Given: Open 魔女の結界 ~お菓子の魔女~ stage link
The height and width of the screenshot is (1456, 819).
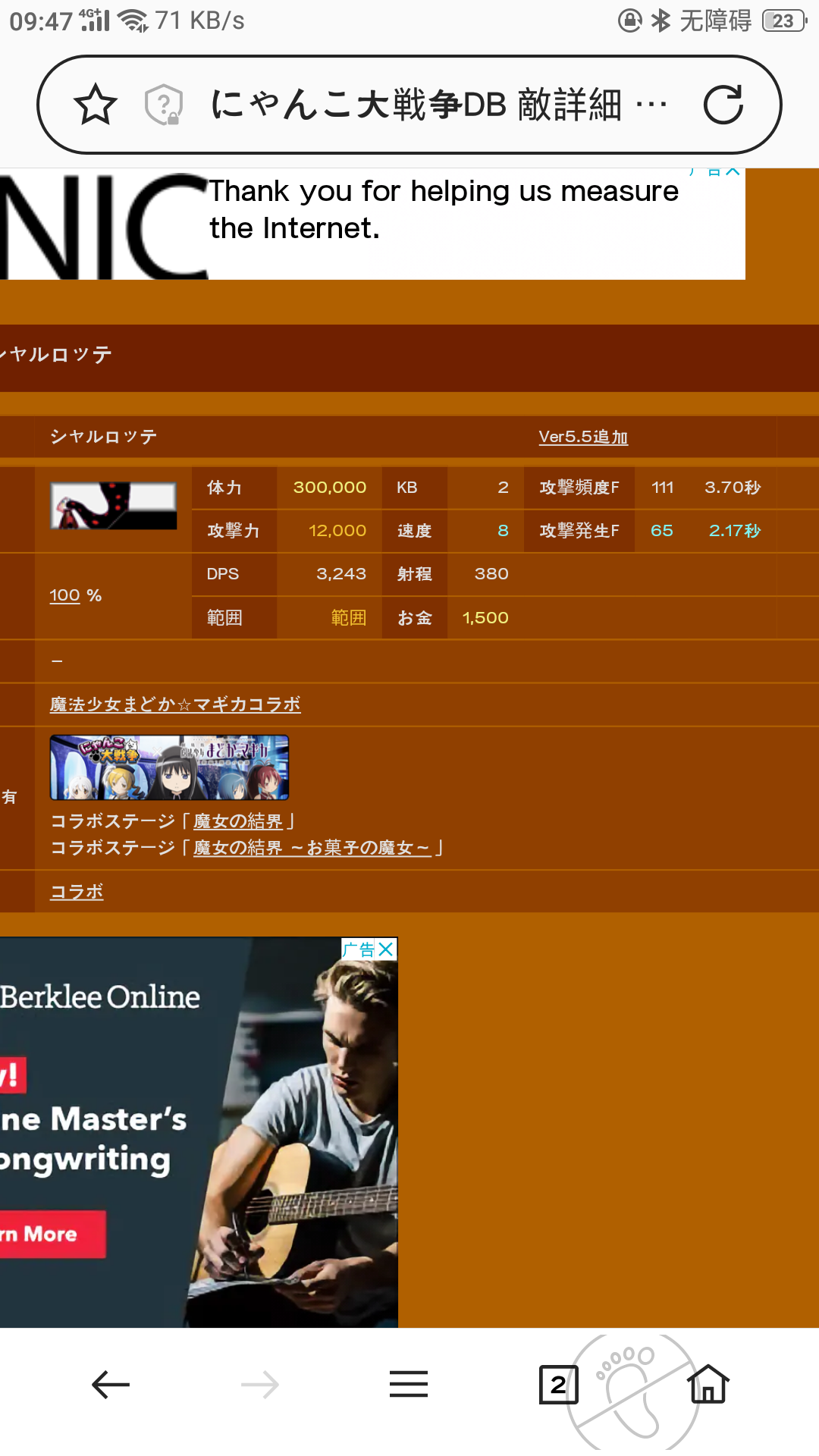Looking at the screenshot, I should point(312,848).
